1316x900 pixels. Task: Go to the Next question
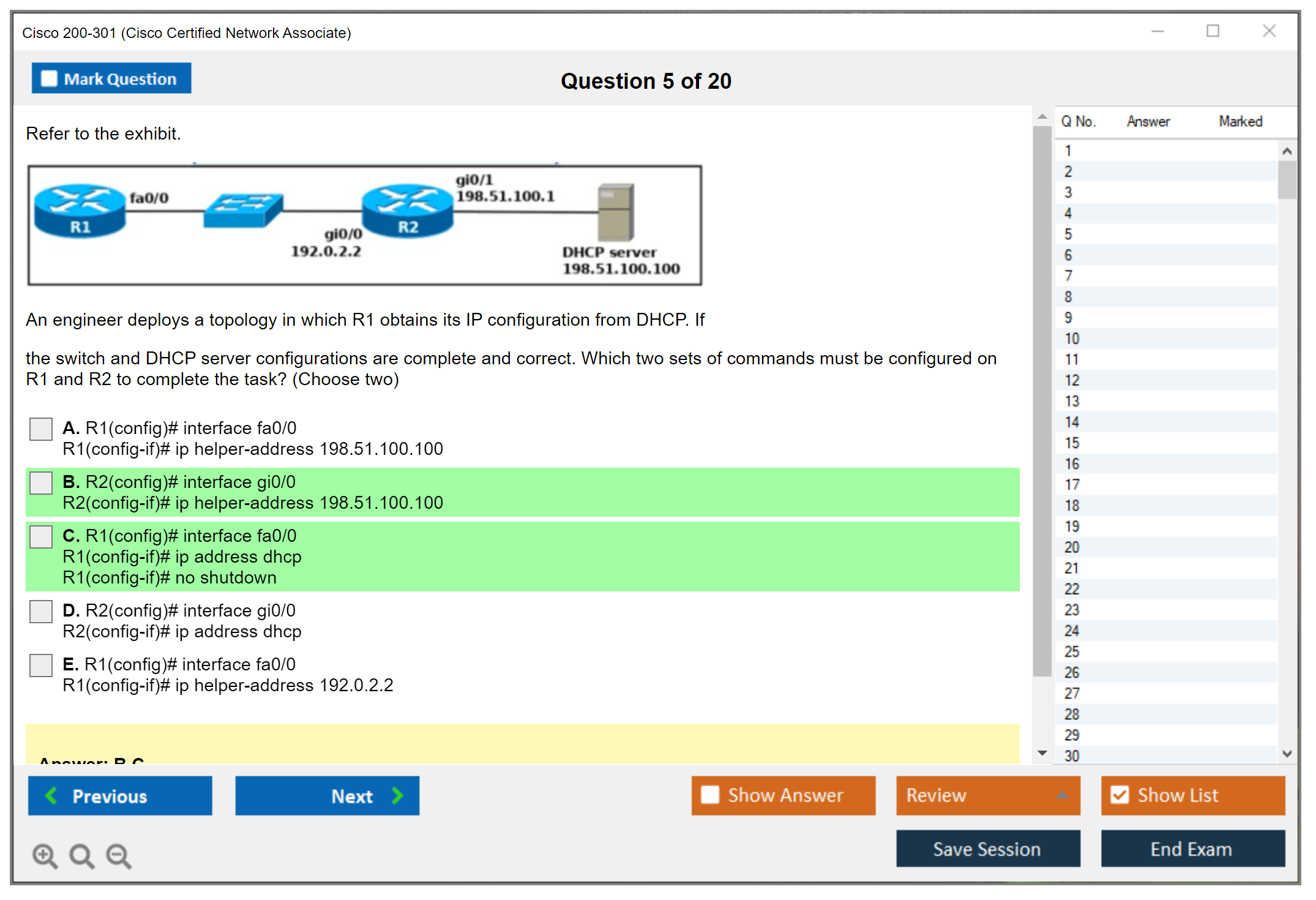tap(327, 795)
